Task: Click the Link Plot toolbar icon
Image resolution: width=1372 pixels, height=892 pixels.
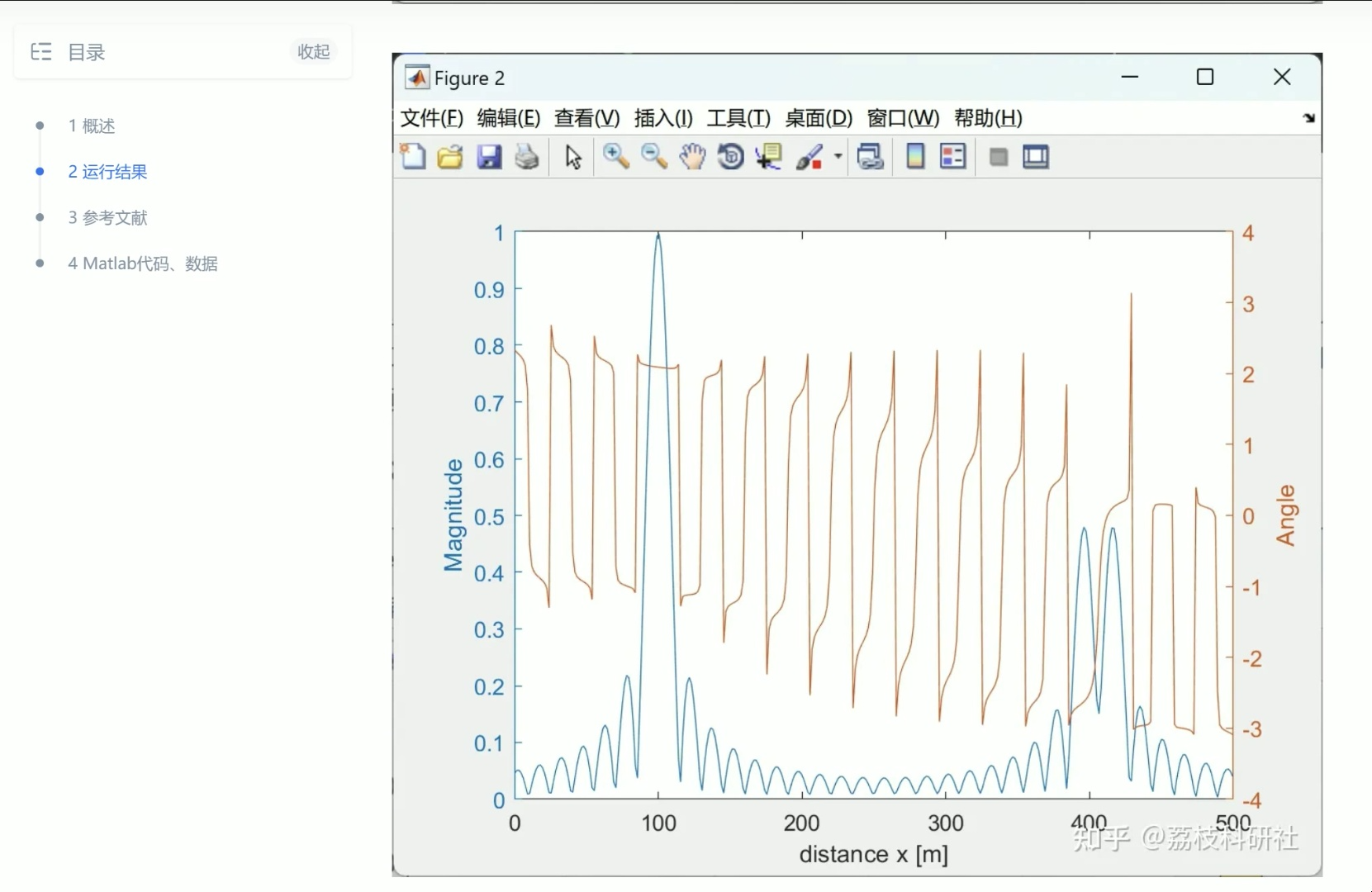Action: coord(871,156)
